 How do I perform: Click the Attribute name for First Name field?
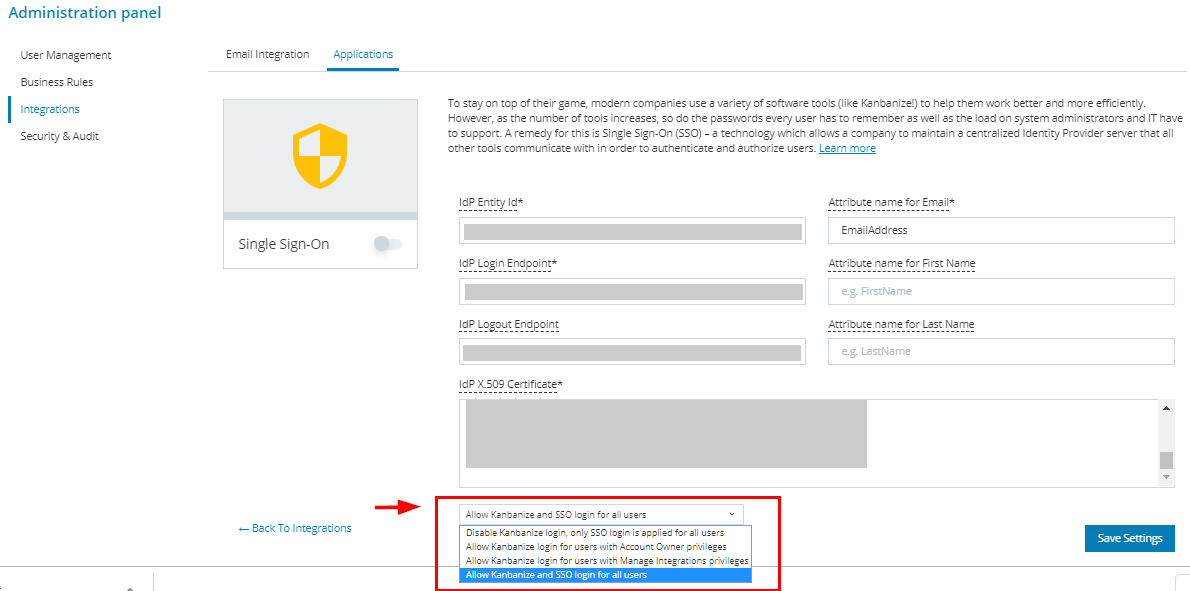[1001, 291]
